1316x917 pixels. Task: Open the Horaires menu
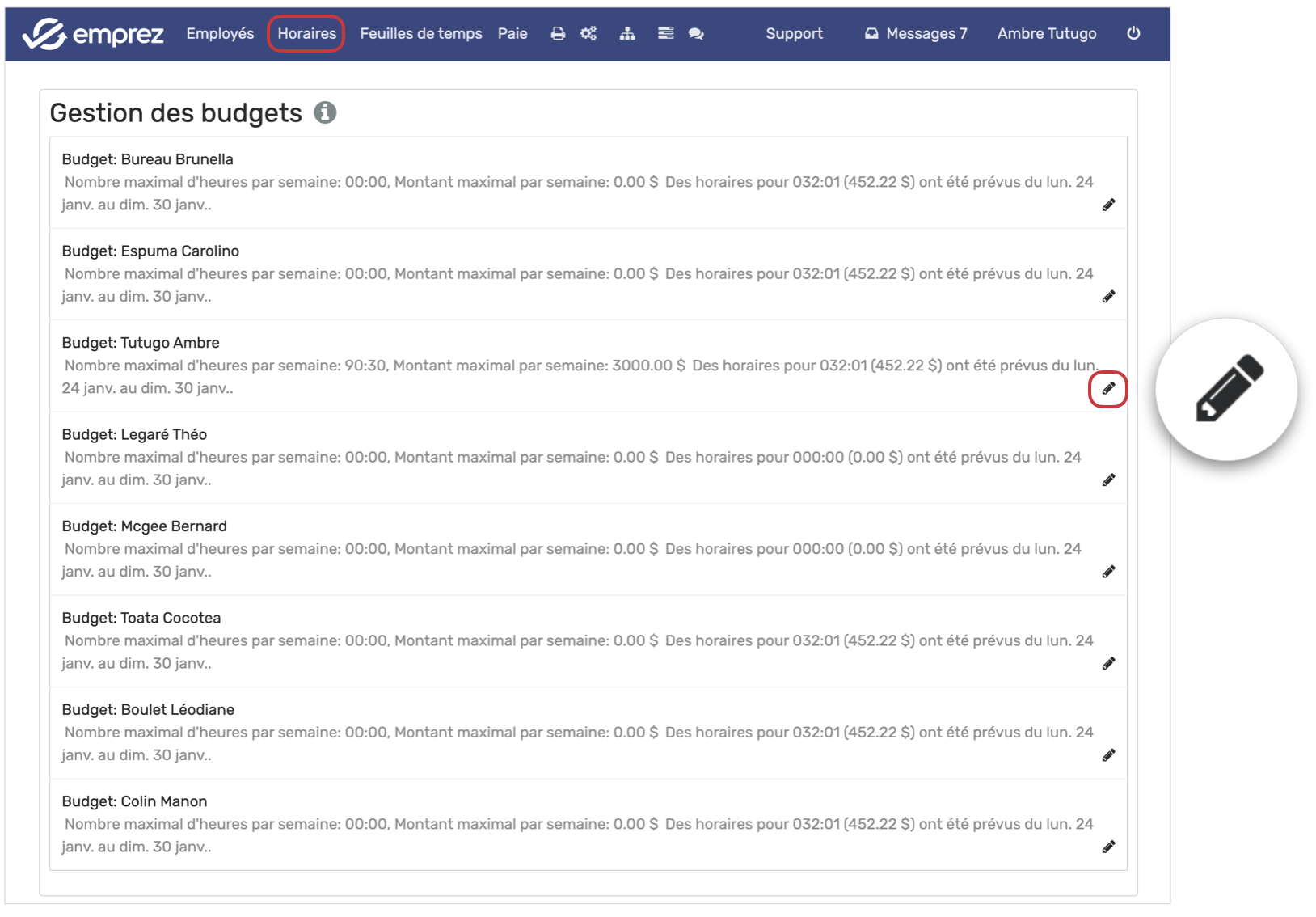306,34
